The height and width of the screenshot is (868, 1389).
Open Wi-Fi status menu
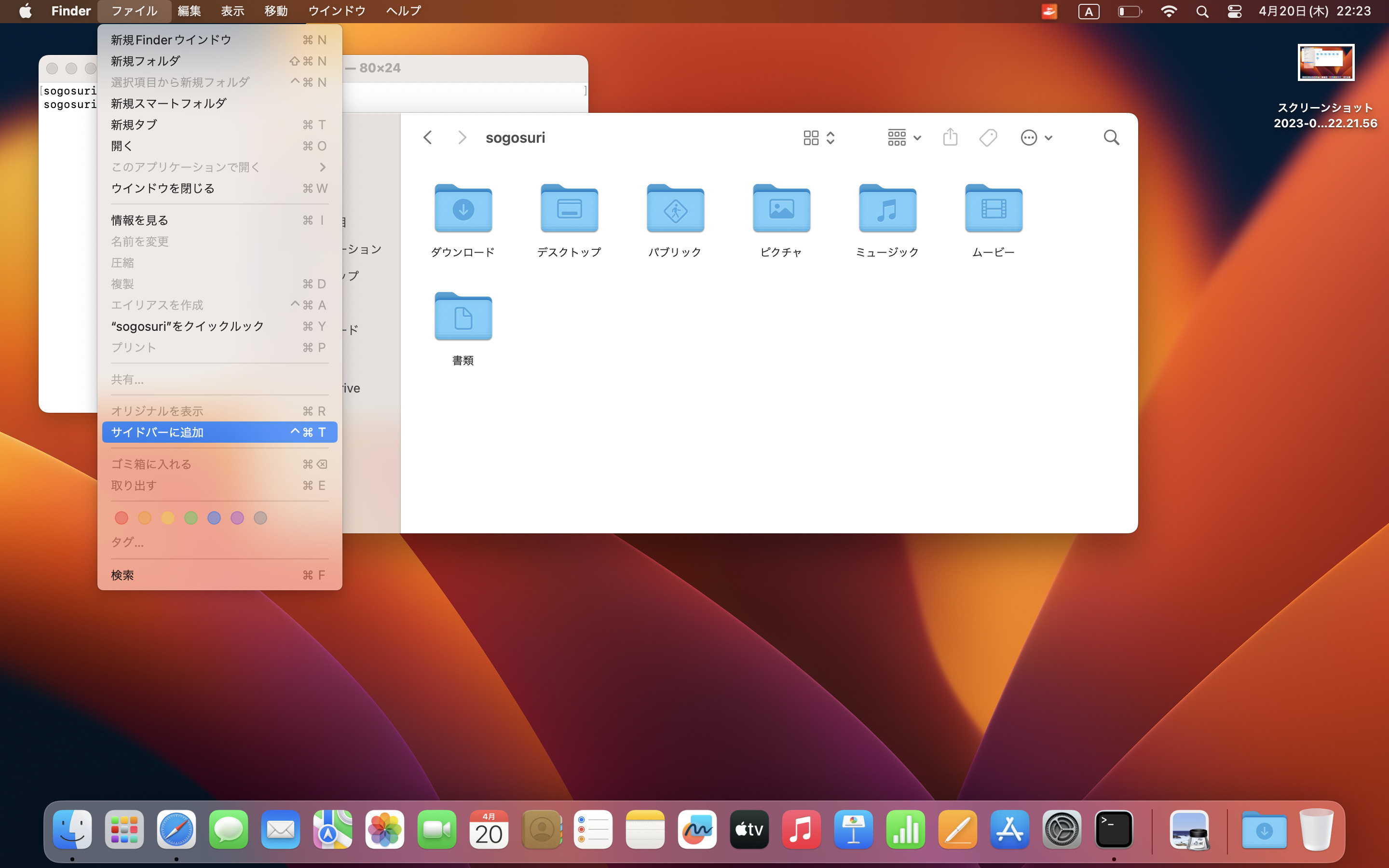(x=1169, y=12)
